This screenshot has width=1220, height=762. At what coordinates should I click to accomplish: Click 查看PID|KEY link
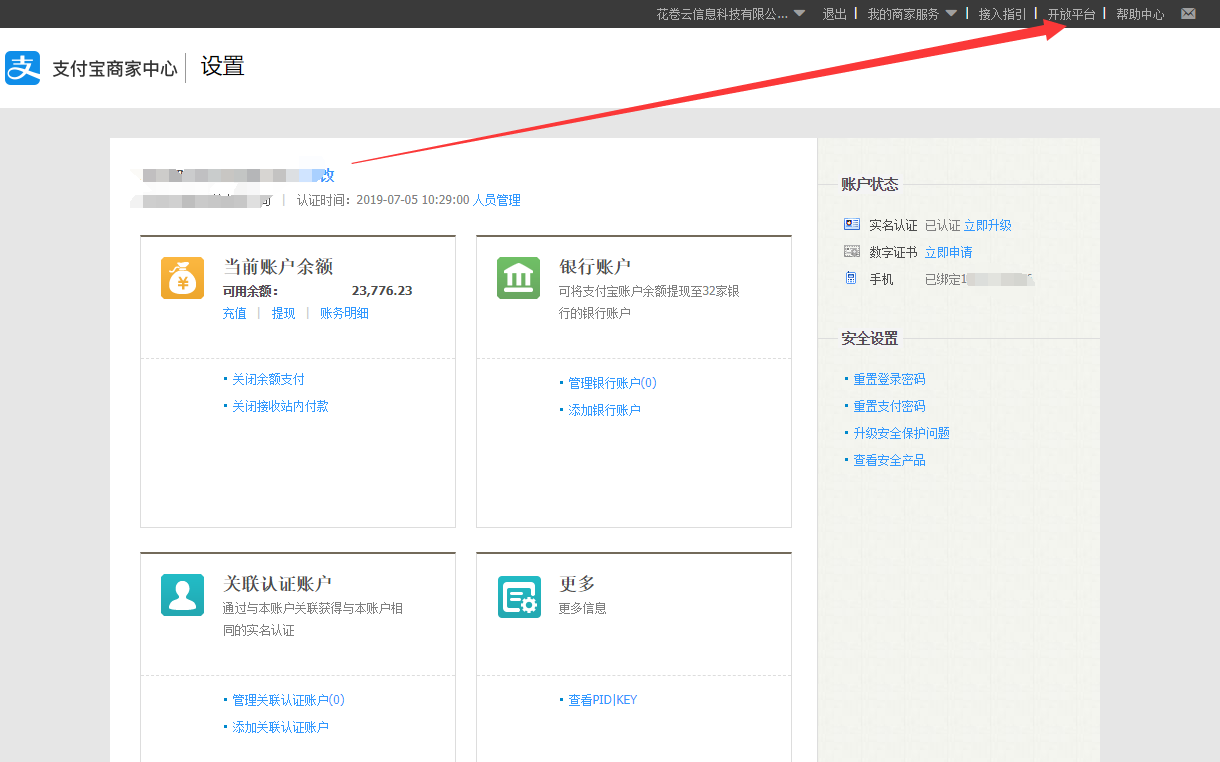coord(602,700)
